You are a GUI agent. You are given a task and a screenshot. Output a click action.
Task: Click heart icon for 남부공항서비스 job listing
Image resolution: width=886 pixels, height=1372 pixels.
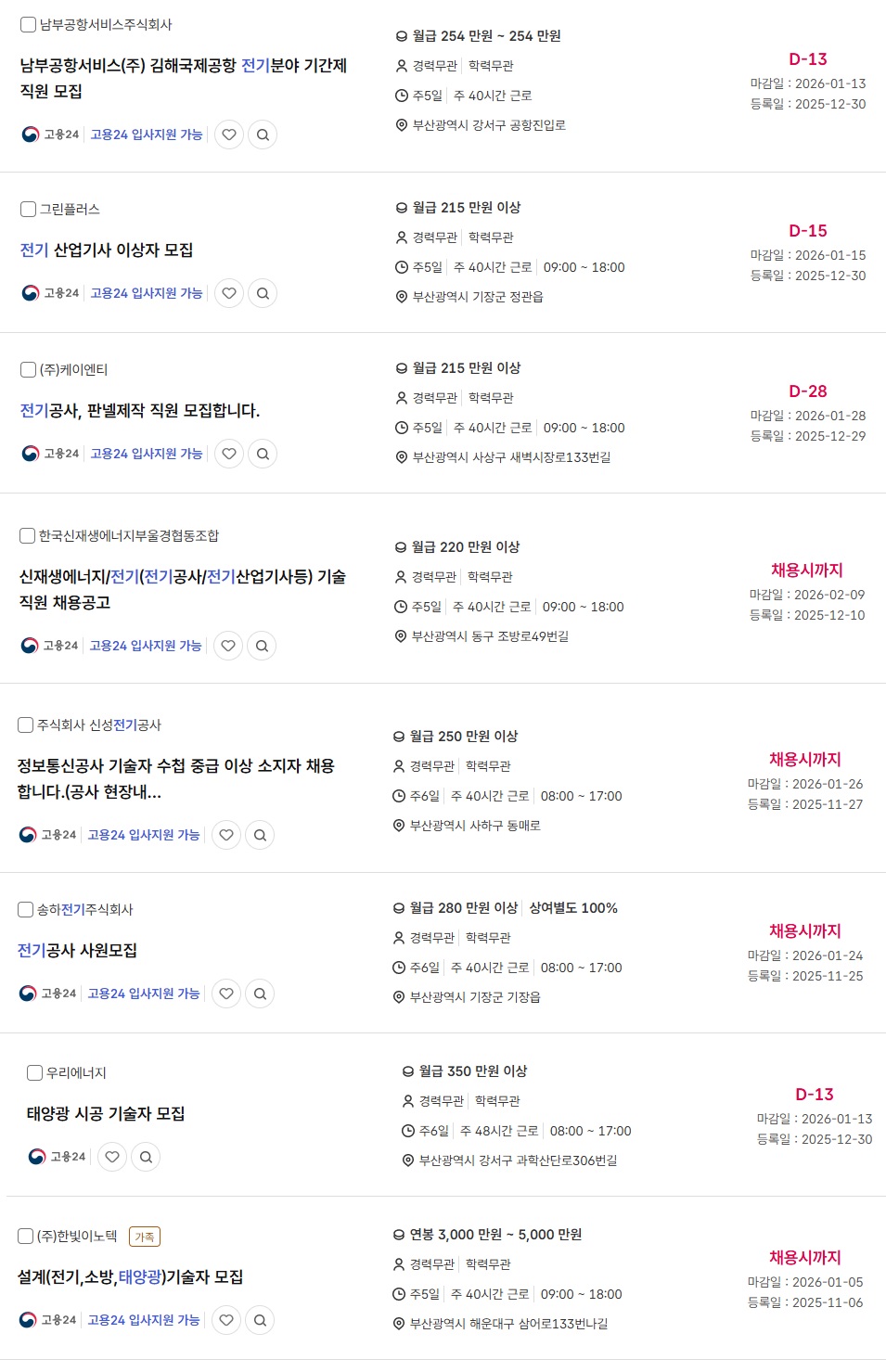tap(229, 135)
